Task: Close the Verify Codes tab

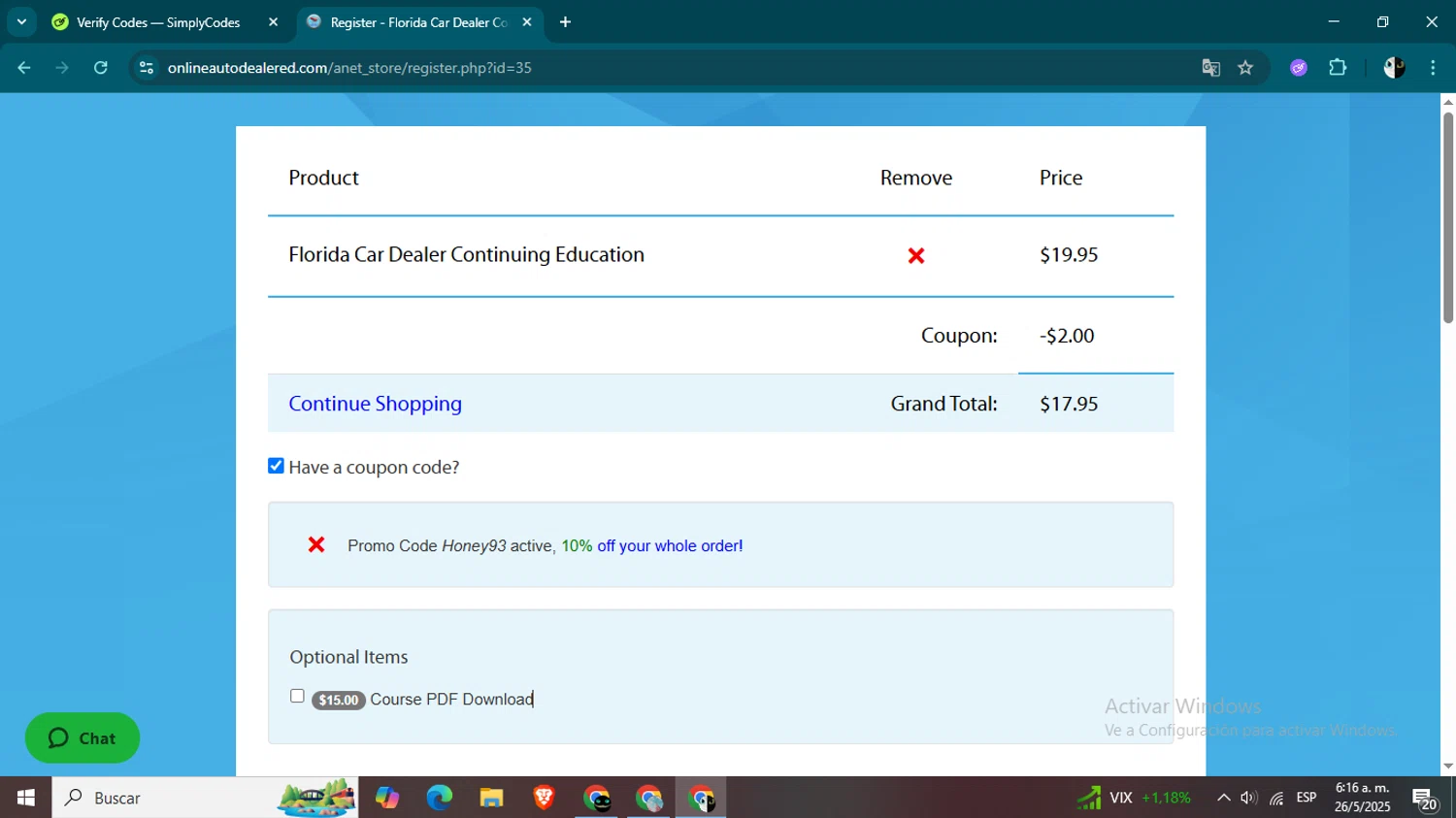Action: click(x=274, y=22)
